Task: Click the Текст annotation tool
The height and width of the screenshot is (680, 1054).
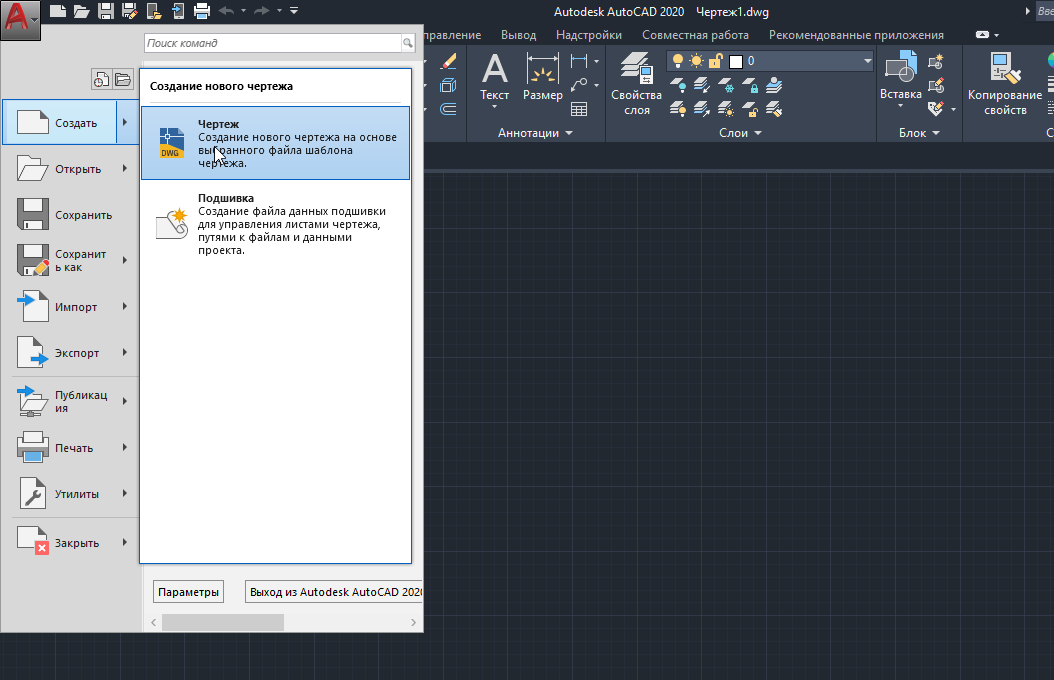Action: [x=495, y=79]
